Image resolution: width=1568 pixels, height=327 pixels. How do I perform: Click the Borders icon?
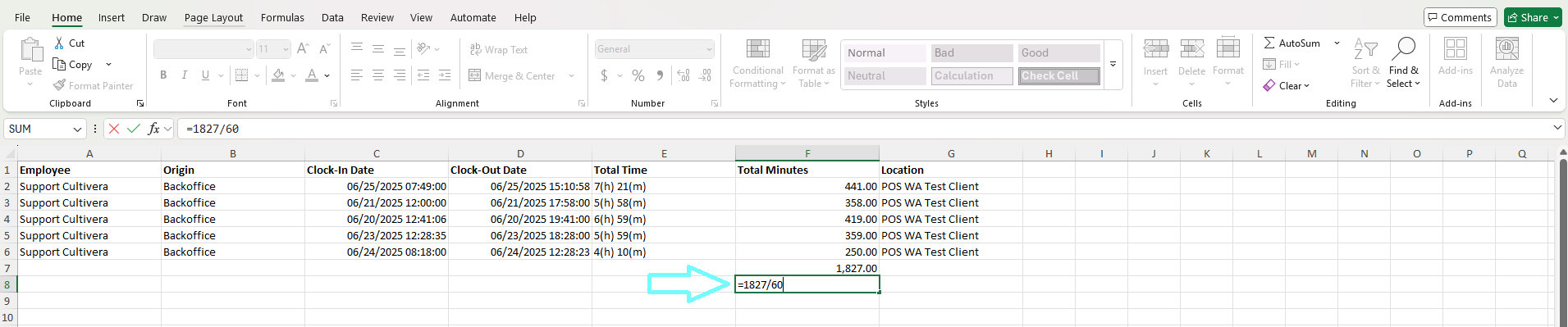pos(241,75)
